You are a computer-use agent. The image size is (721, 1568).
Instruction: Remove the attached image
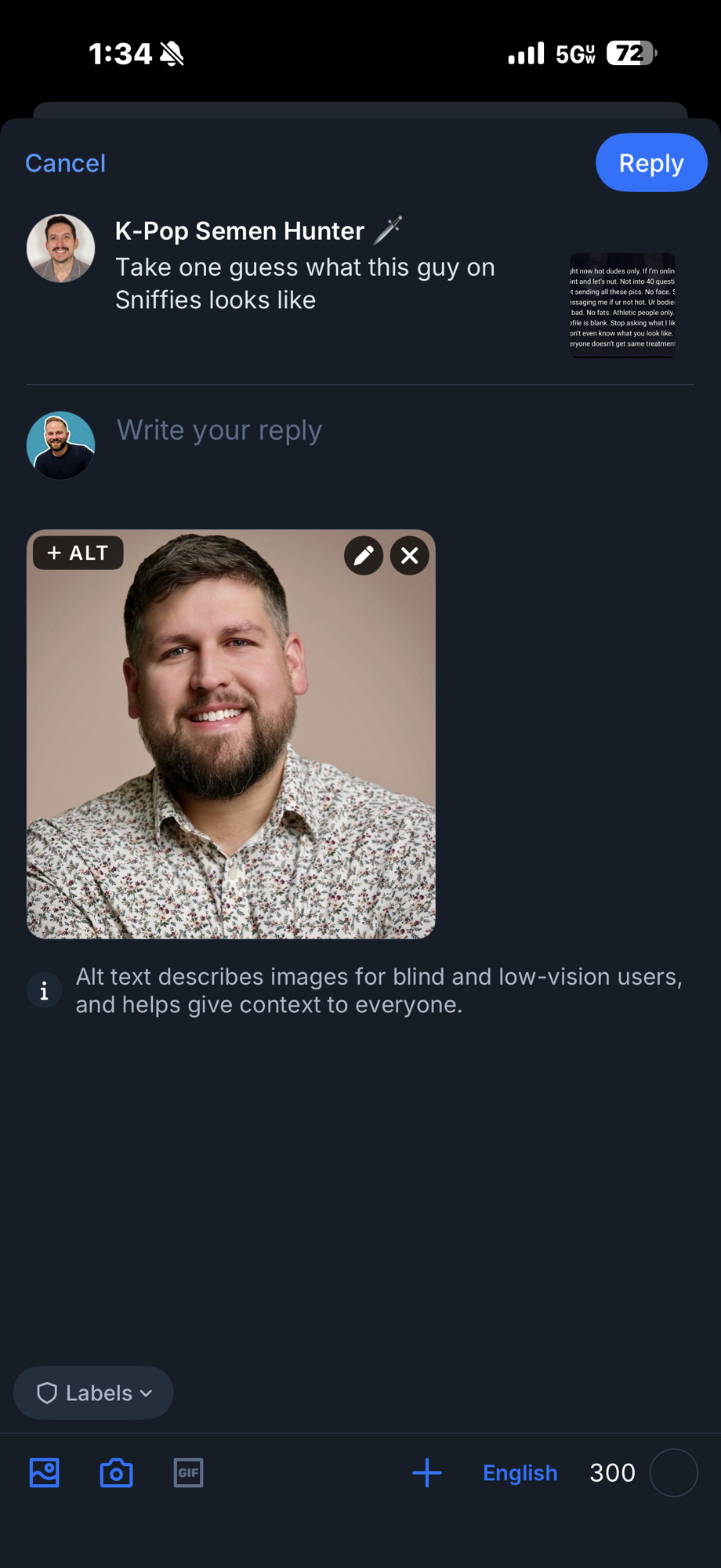(410, 556)
